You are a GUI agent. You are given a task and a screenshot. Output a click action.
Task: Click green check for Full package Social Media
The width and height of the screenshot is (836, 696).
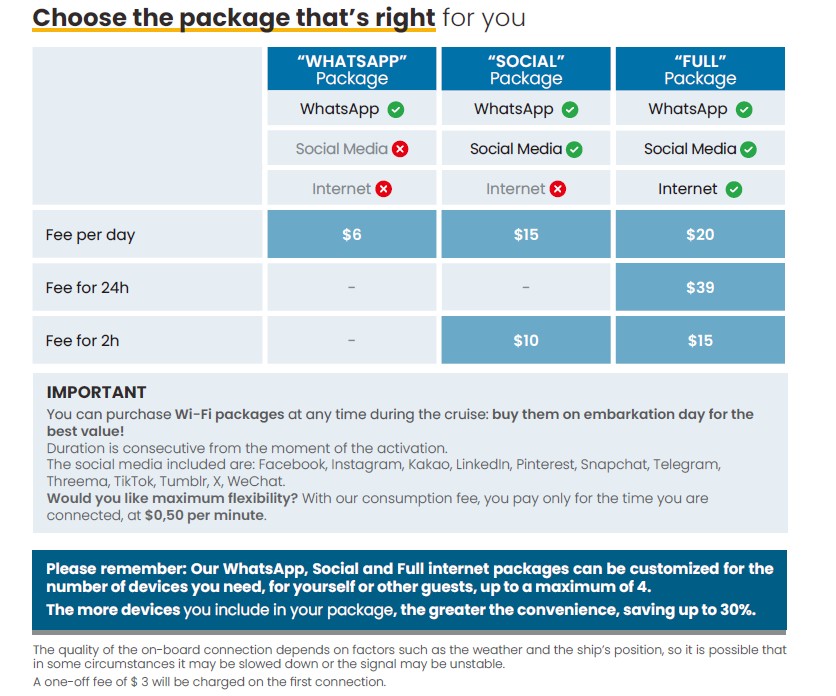(x=748, y=149)
